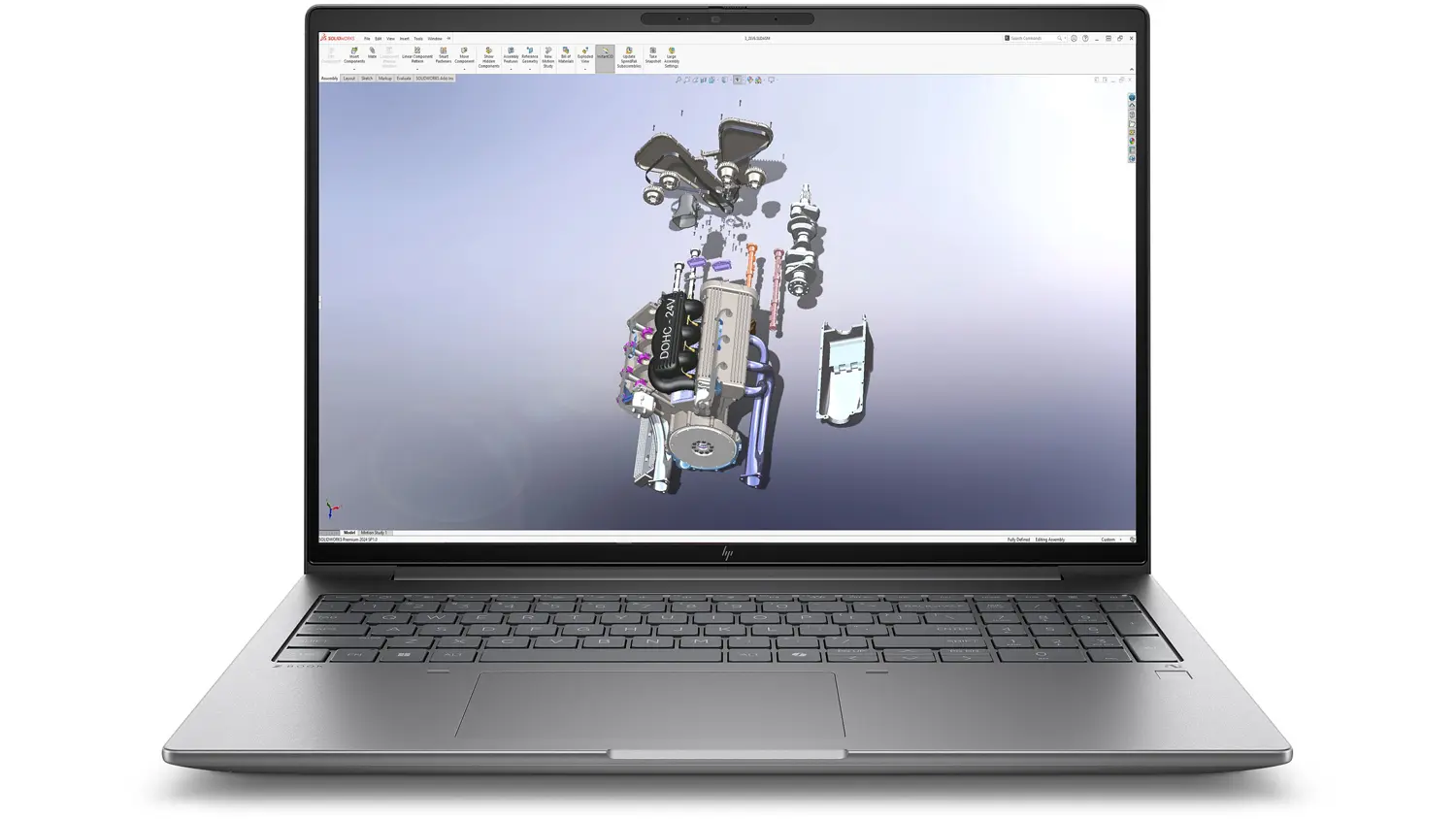Open Large Assembly Settings
This screenshot has height=819, width=1456.
672,57
